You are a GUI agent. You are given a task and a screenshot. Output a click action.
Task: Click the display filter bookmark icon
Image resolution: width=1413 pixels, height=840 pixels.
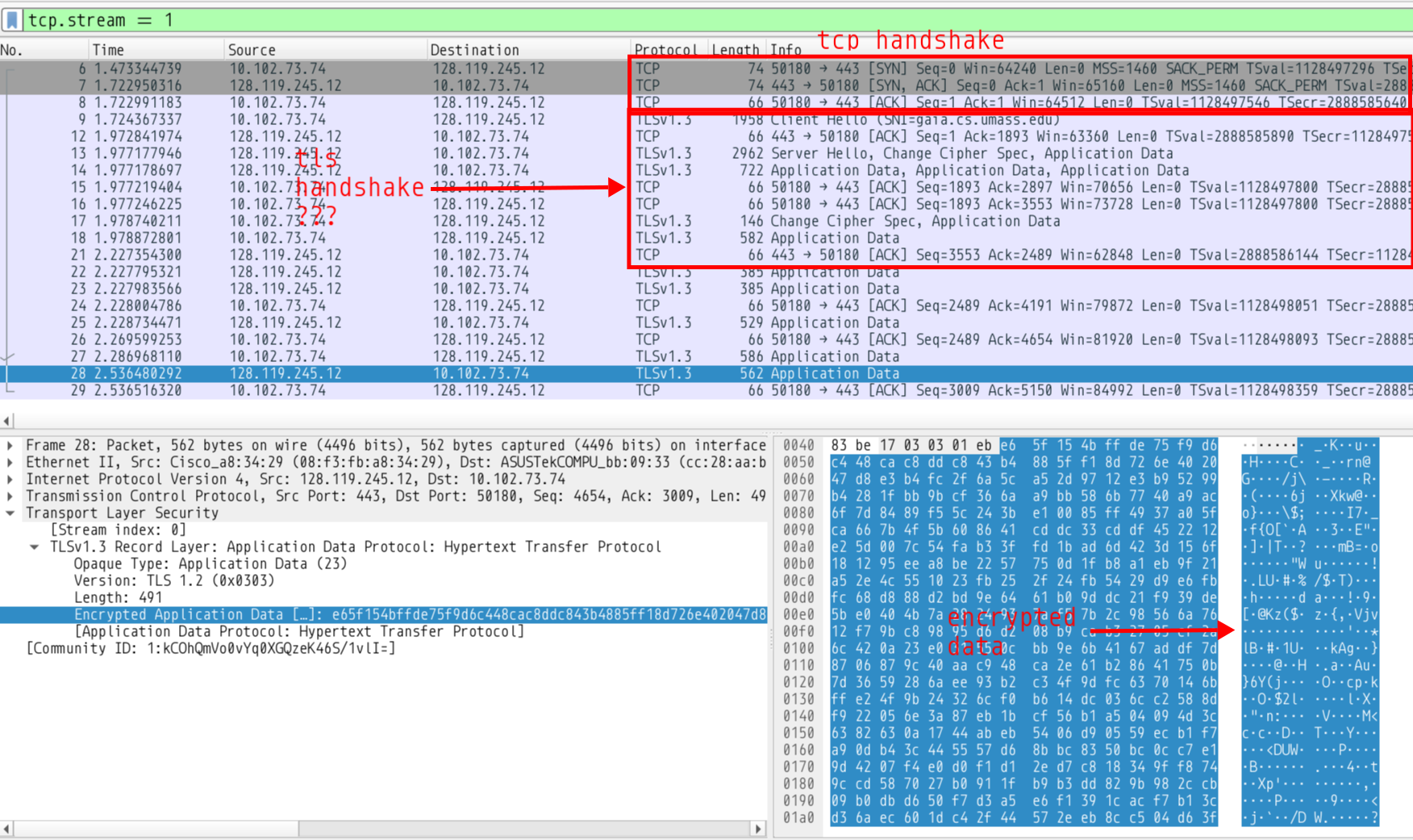click(x=12, y=19)
